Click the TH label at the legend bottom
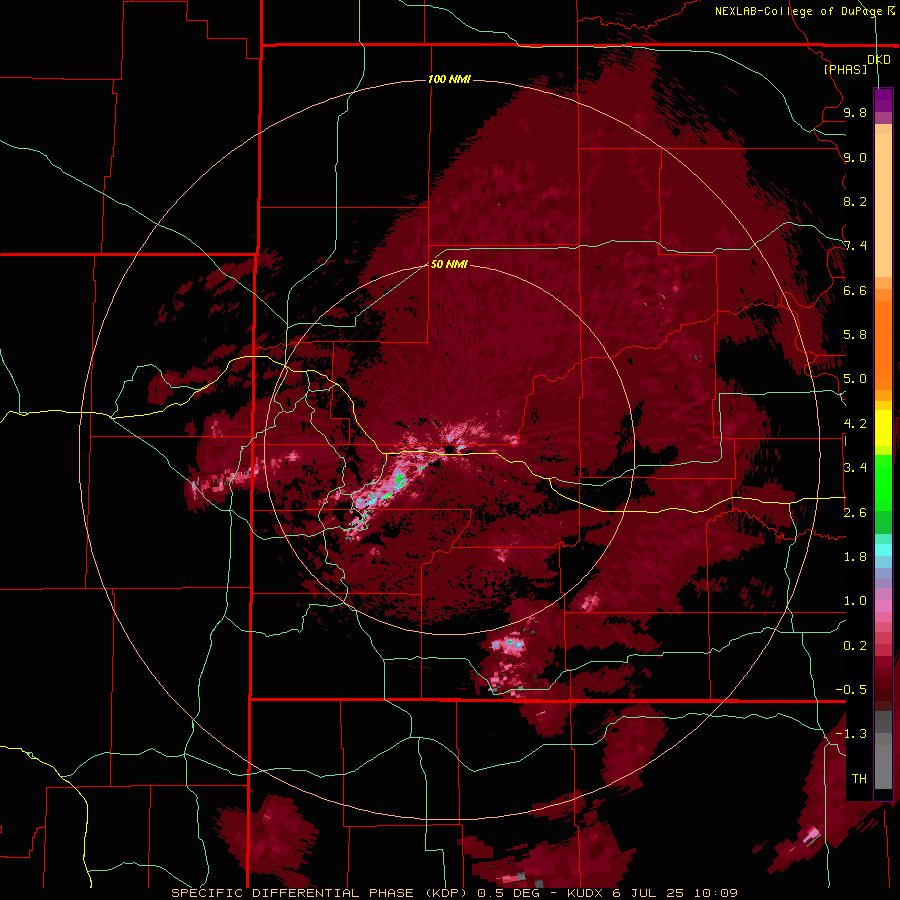The height and width of the screenshot is (900, 900). pyautogui.click(x=859, y=779)
